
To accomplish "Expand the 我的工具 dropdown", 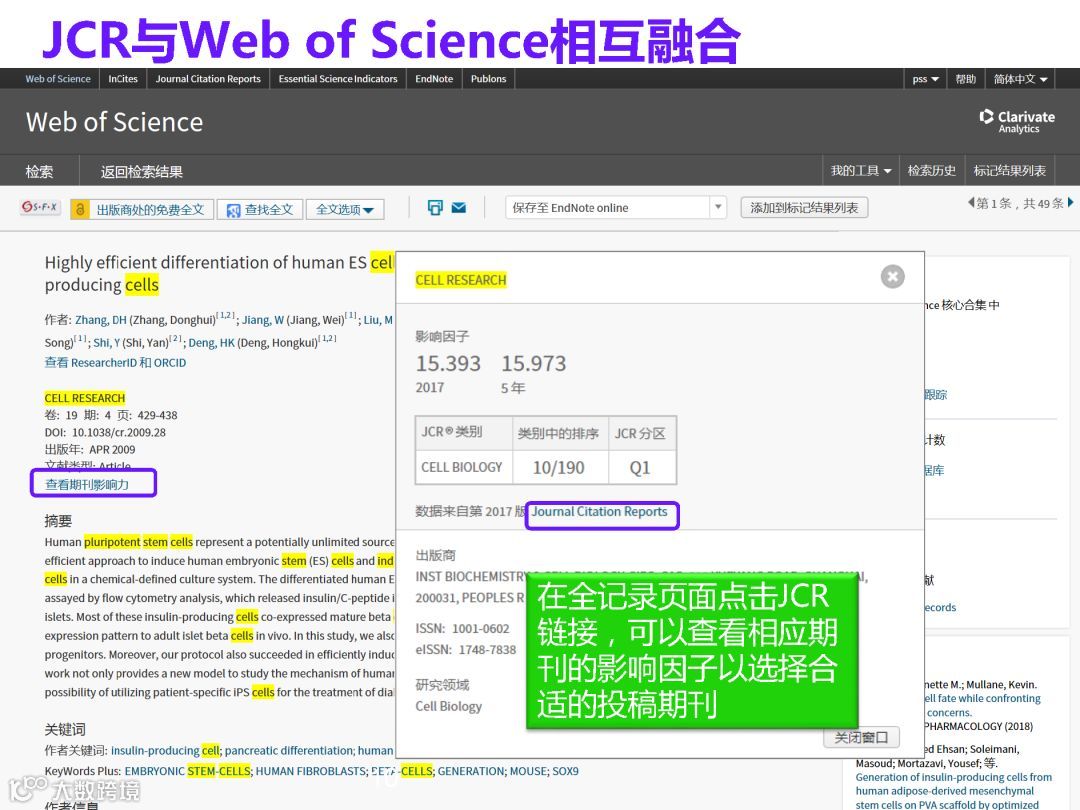I will point(860,171).
